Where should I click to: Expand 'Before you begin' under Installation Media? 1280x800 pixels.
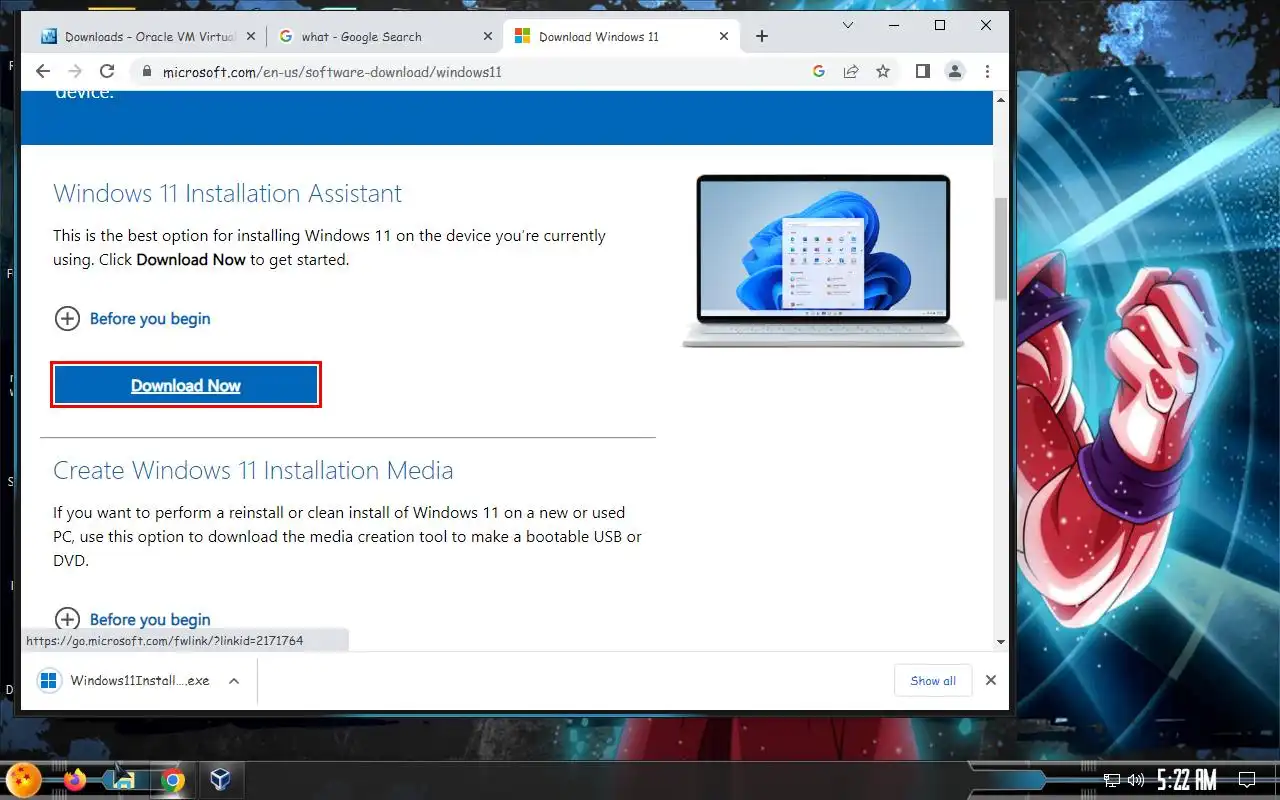[132, 620]
